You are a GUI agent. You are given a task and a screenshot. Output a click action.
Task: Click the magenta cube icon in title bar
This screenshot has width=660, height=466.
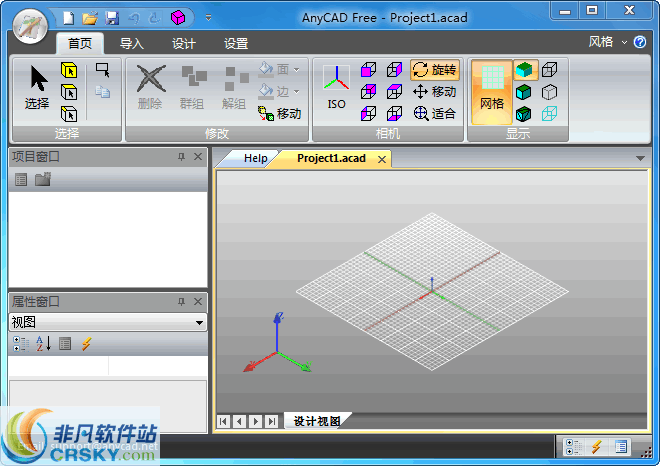tap(177, 17)
